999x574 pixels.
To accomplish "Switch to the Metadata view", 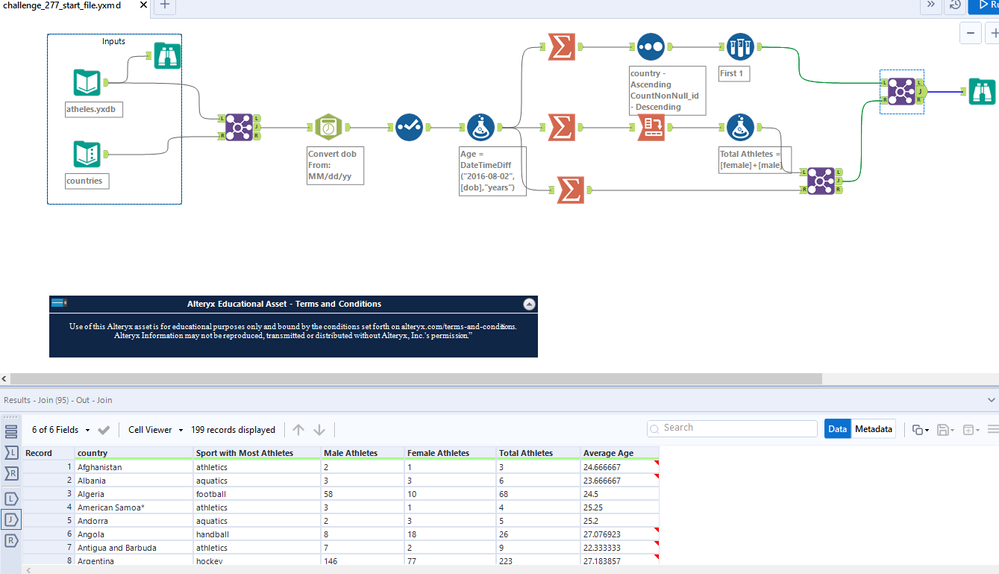I will (873, 429).
